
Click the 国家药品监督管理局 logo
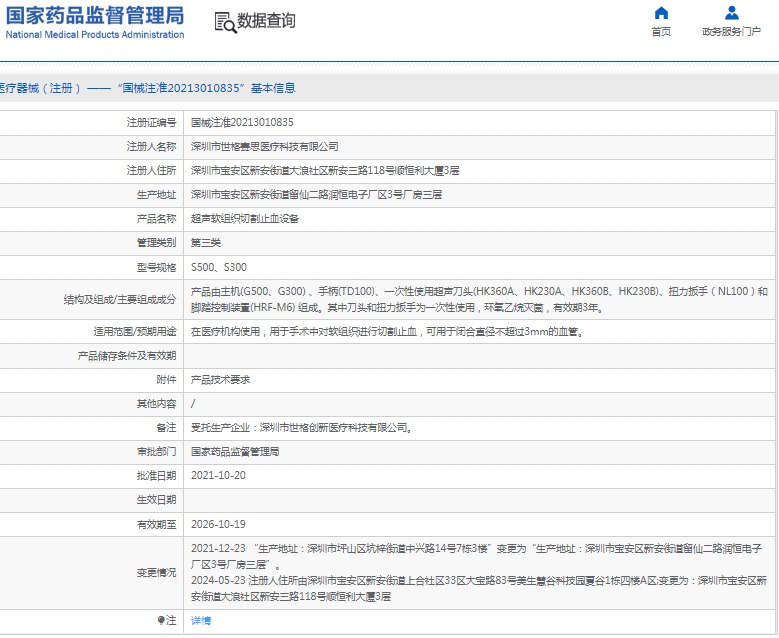95,15
